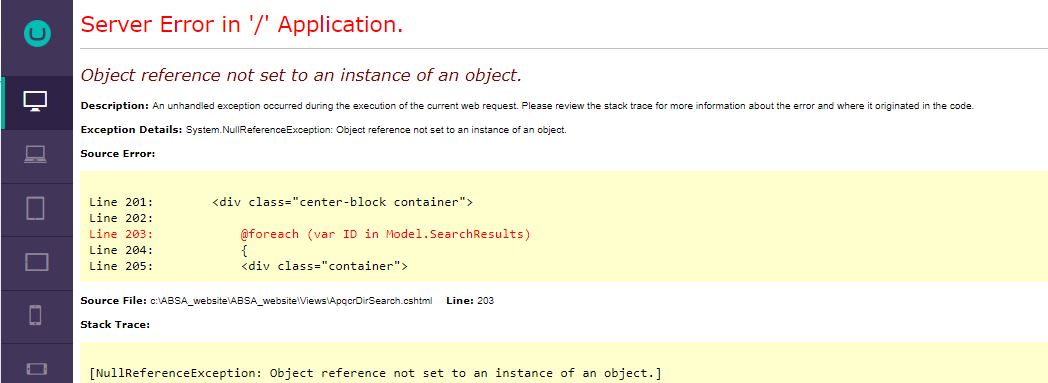Click the "Server Error in '/' Application." heading
1048x383 pixels.
coord(242,25)
